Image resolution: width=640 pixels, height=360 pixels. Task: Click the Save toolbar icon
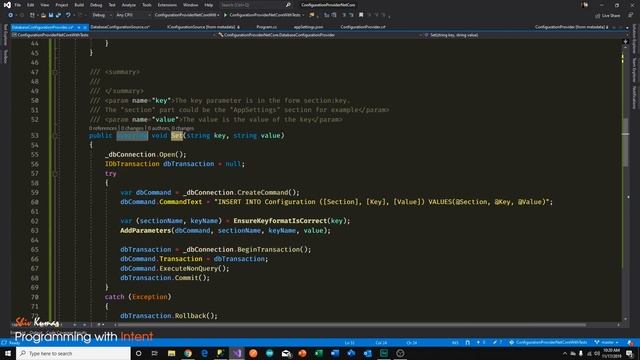tap(51, 15)
